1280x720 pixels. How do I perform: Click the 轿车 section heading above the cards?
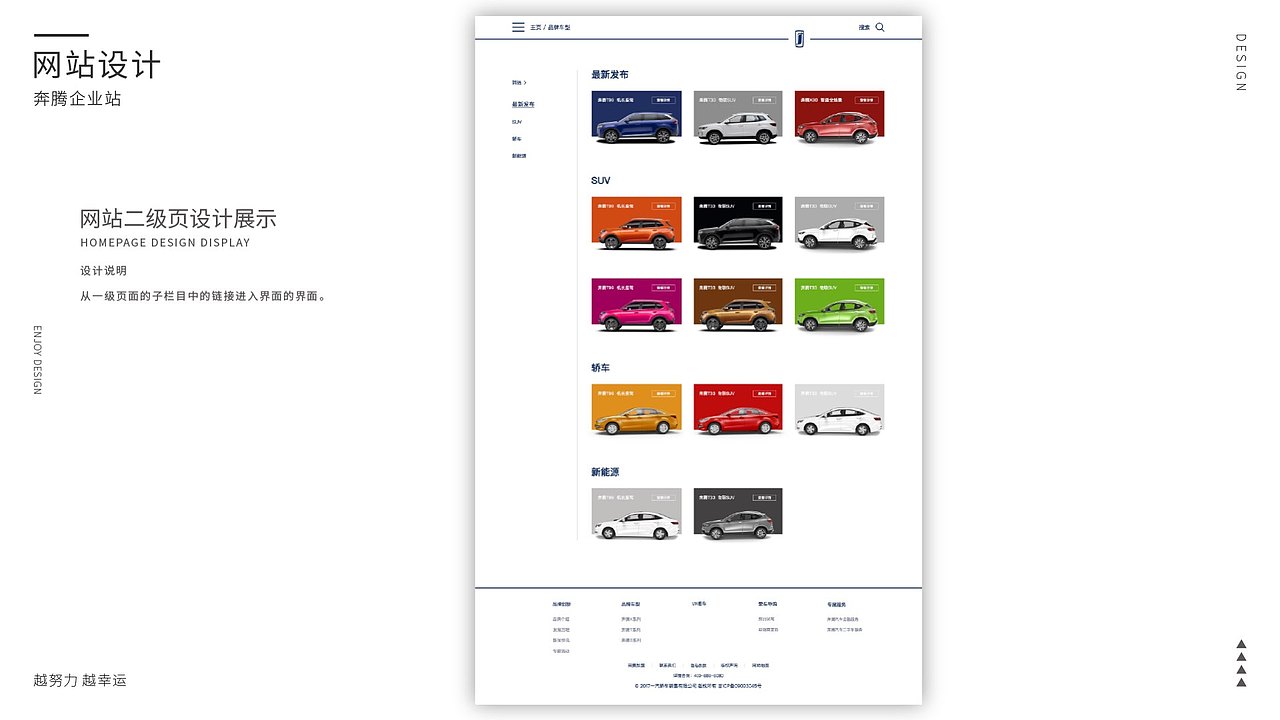pyautogui.click(x=600, y=368)
